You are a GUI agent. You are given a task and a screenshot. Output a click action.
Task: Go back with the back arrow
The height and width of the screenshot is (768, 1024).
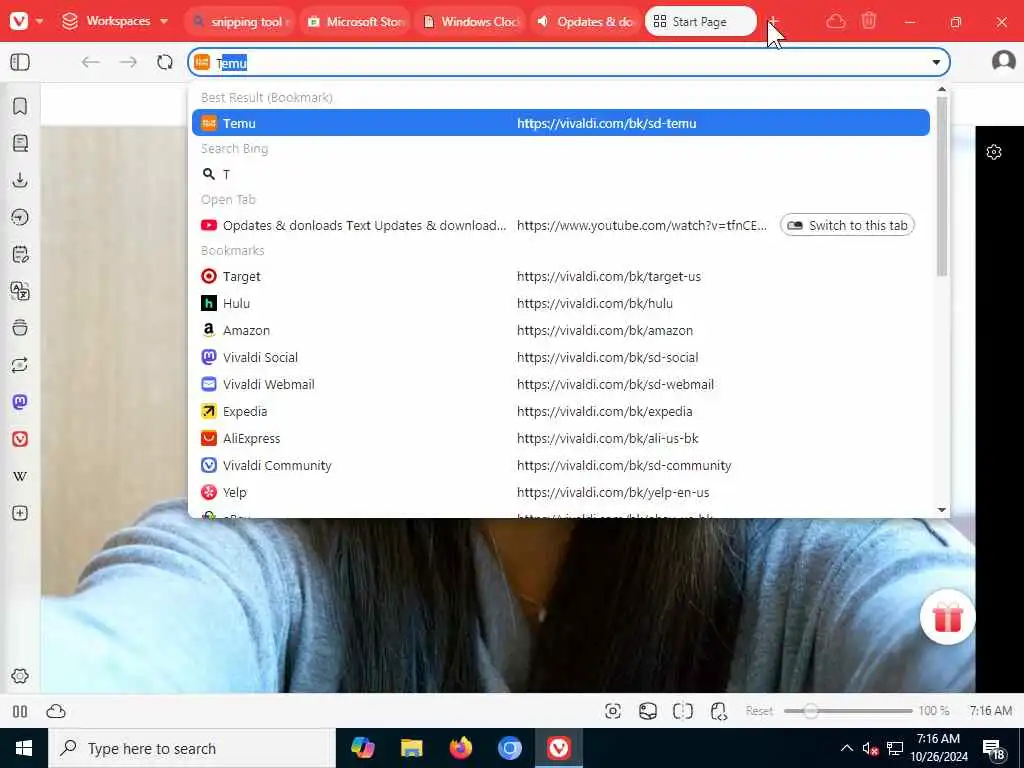(x=90, y=62)
